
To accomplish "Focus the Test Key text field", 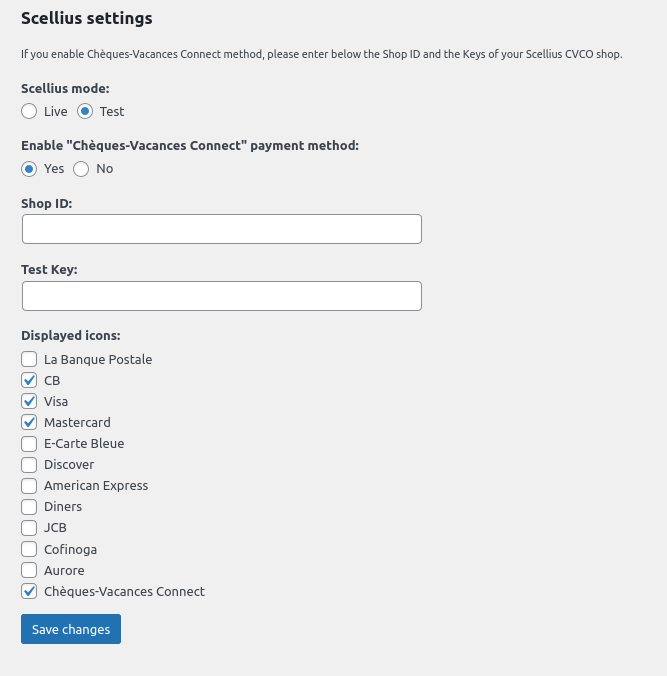I will [221, 296].
